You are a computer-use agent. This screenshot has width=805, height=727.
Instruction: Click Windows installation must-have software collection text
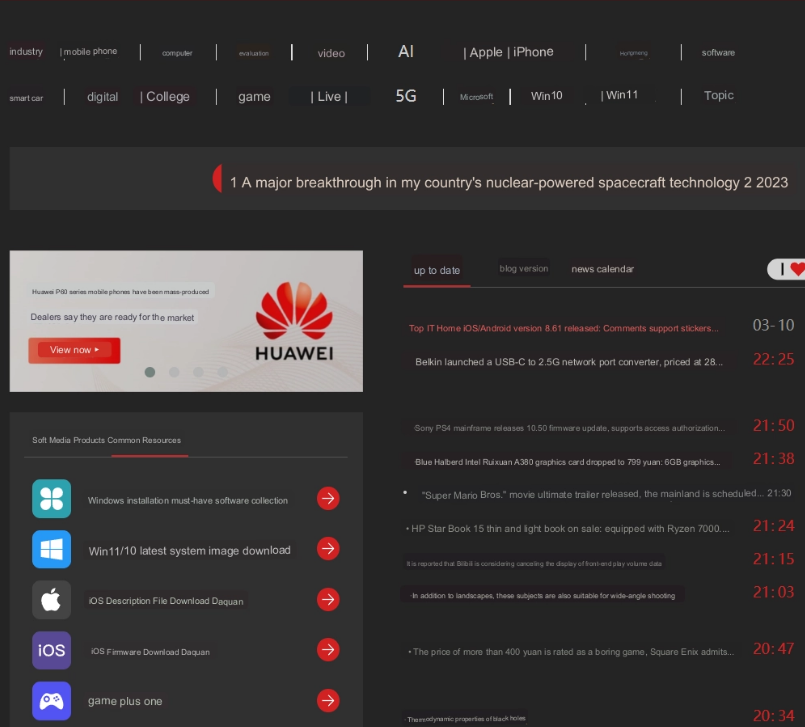coord(187,501)
